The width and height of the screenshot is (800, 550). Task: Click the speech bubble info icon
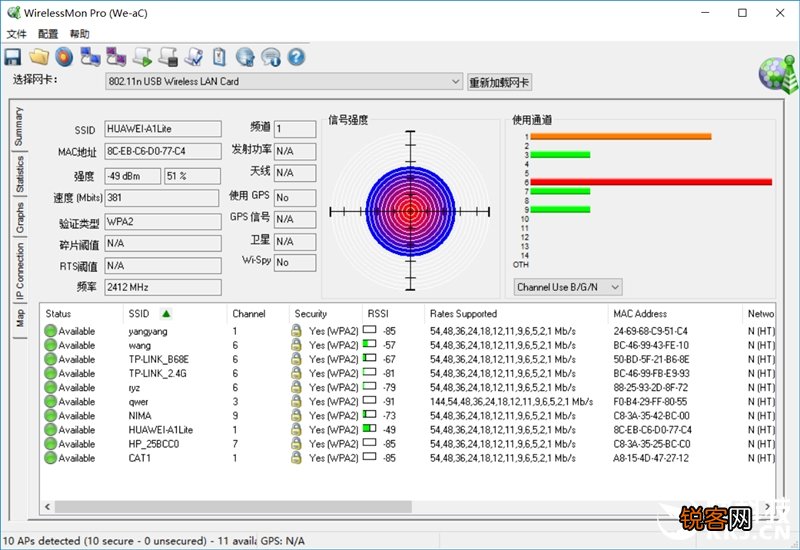[271, 57]
